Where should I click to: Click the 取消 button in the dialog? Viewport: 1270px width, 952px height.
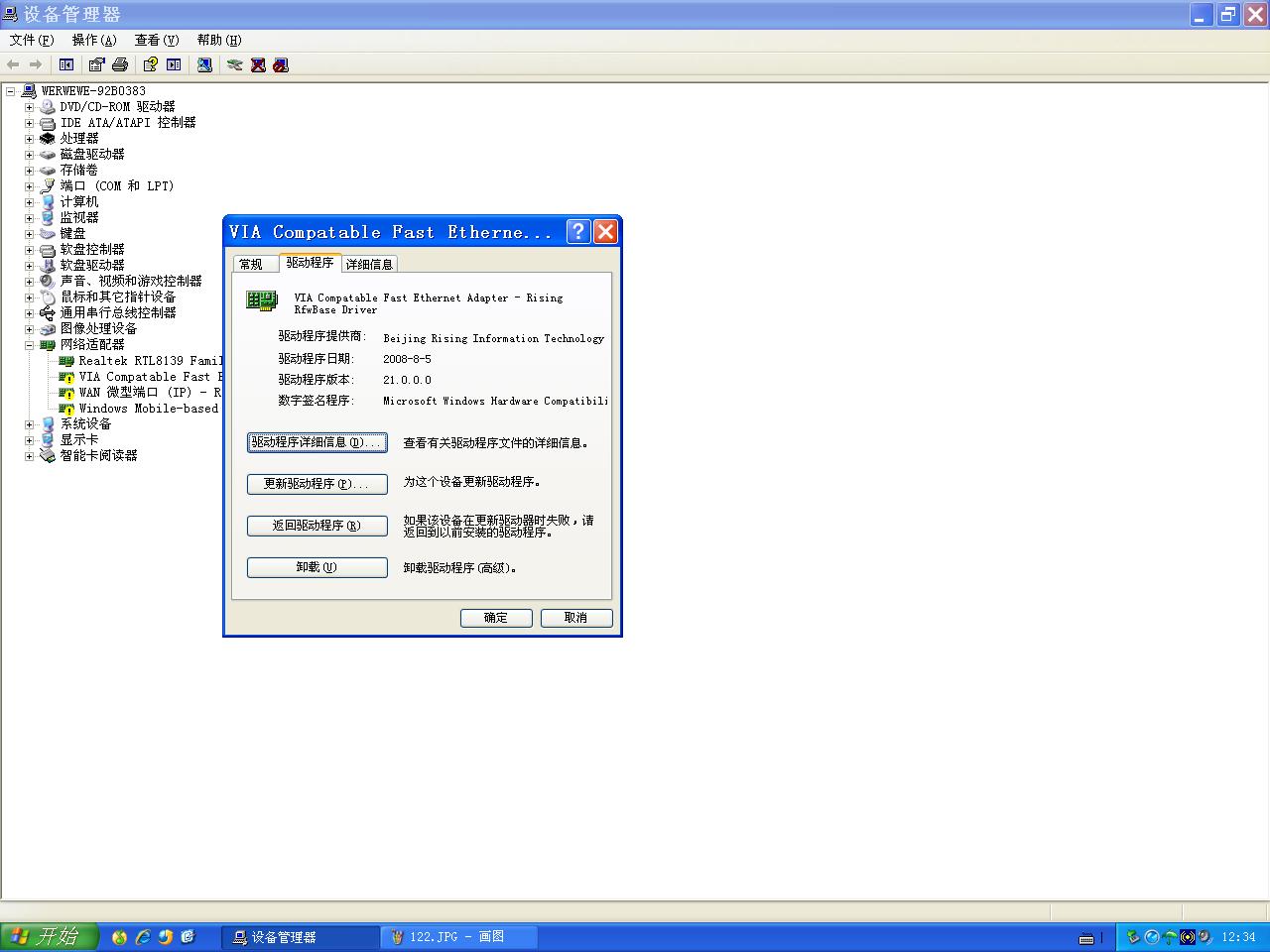coord(575,618)
